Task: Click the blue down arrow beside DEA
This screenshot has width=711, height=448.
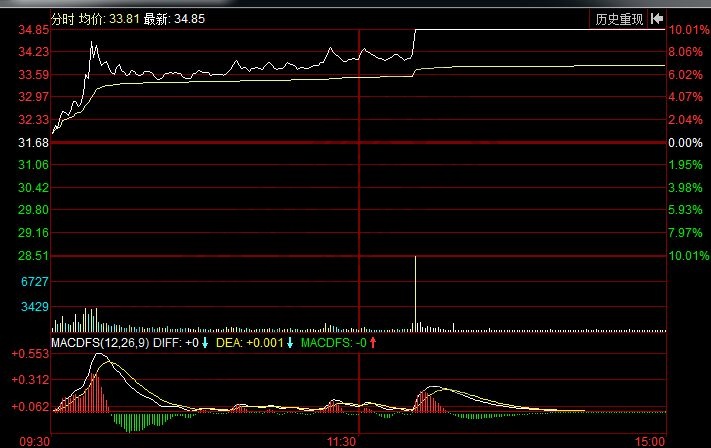Action: [x=290, y=344]
